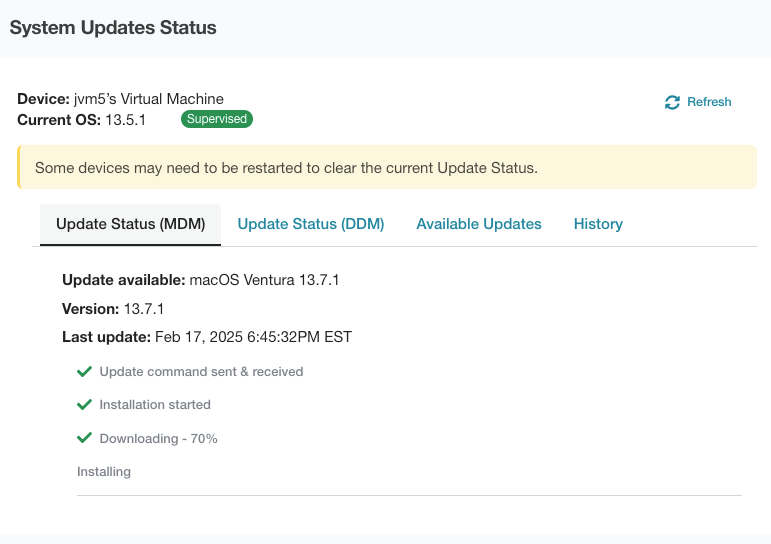Open the Available Updates tab

(479, 224)
